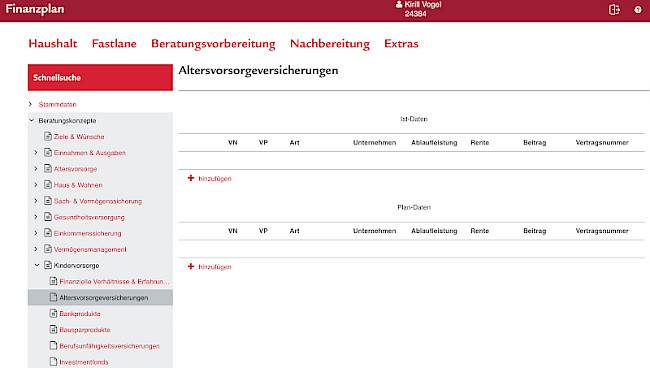Click Plan-Daten Beitrag column header
The height and width of the screenshot is (368, 650).
tap(534, 231)
